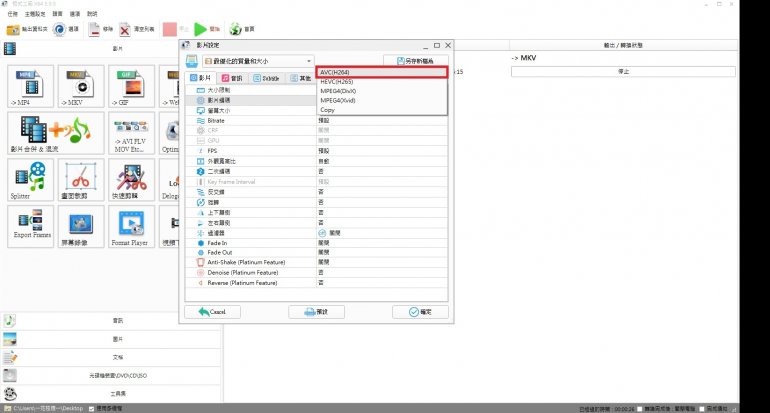Viewport: 770px width, 413px height.
Task: Click the homepage globe toolbar button
Action: coord(242,29)
